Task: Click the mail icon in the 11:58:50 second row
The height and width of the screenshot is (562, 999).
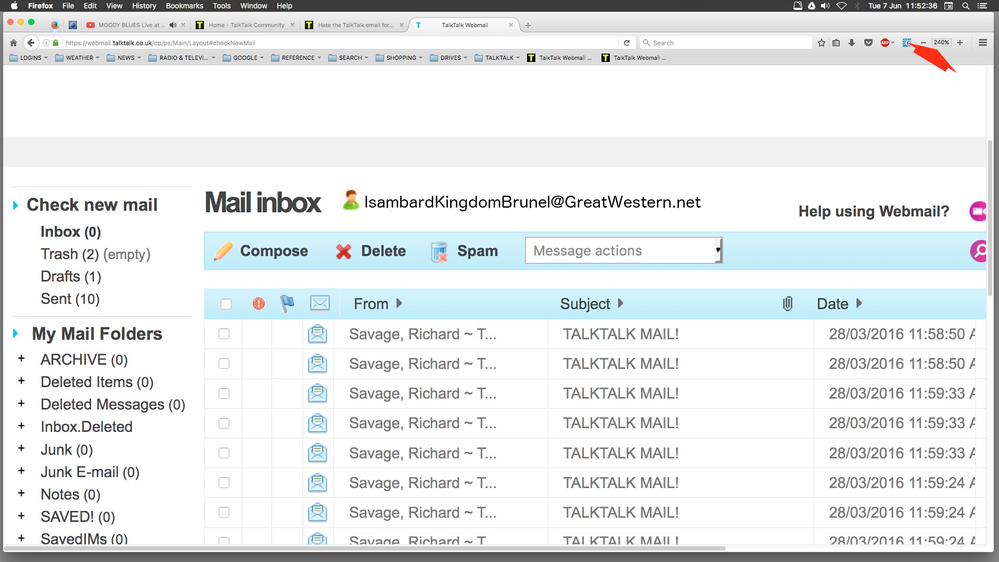Action: 317,364
